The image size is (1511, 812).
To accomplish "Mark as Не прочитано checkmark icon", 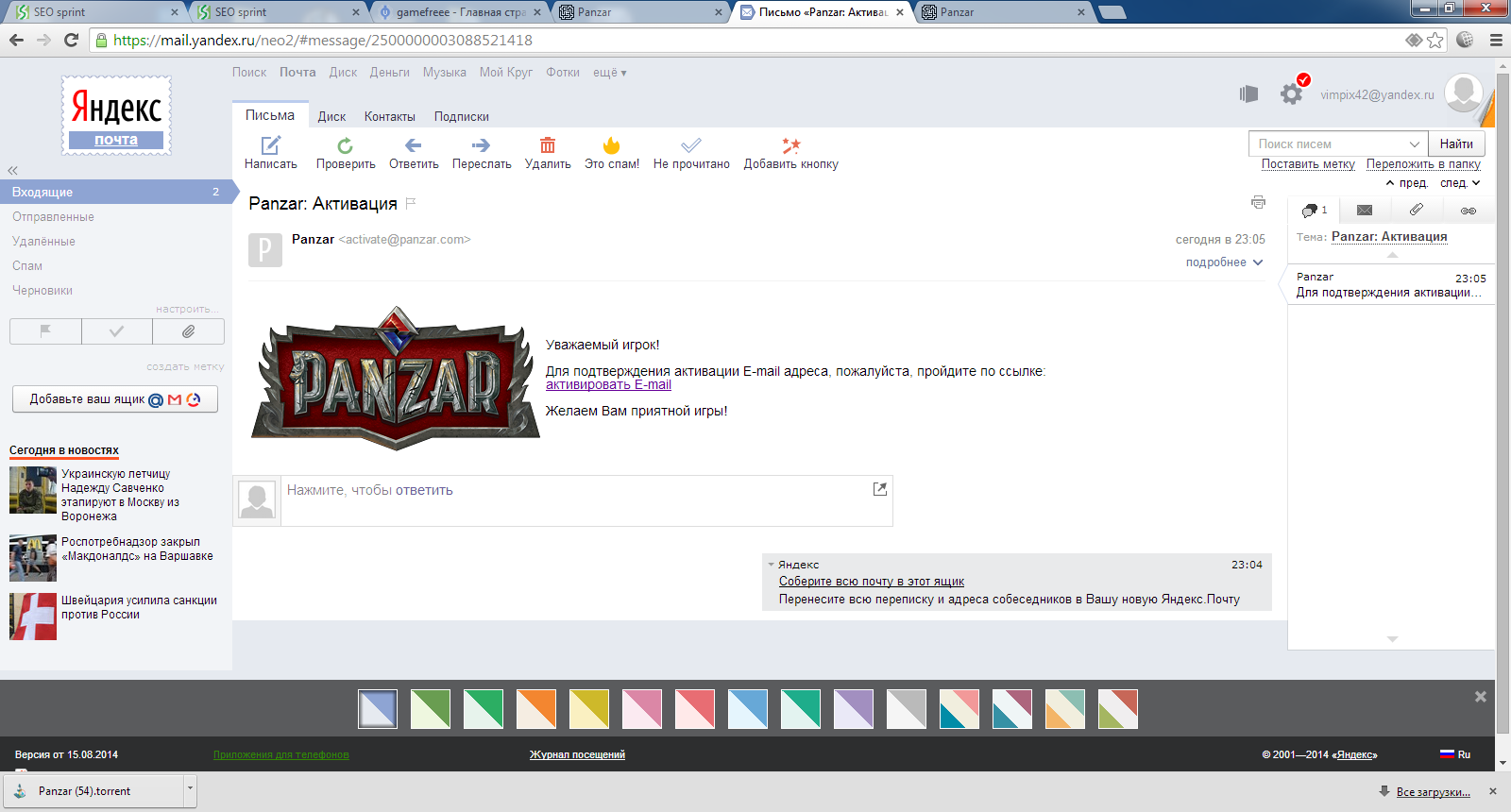I will [x=691, y=145].
